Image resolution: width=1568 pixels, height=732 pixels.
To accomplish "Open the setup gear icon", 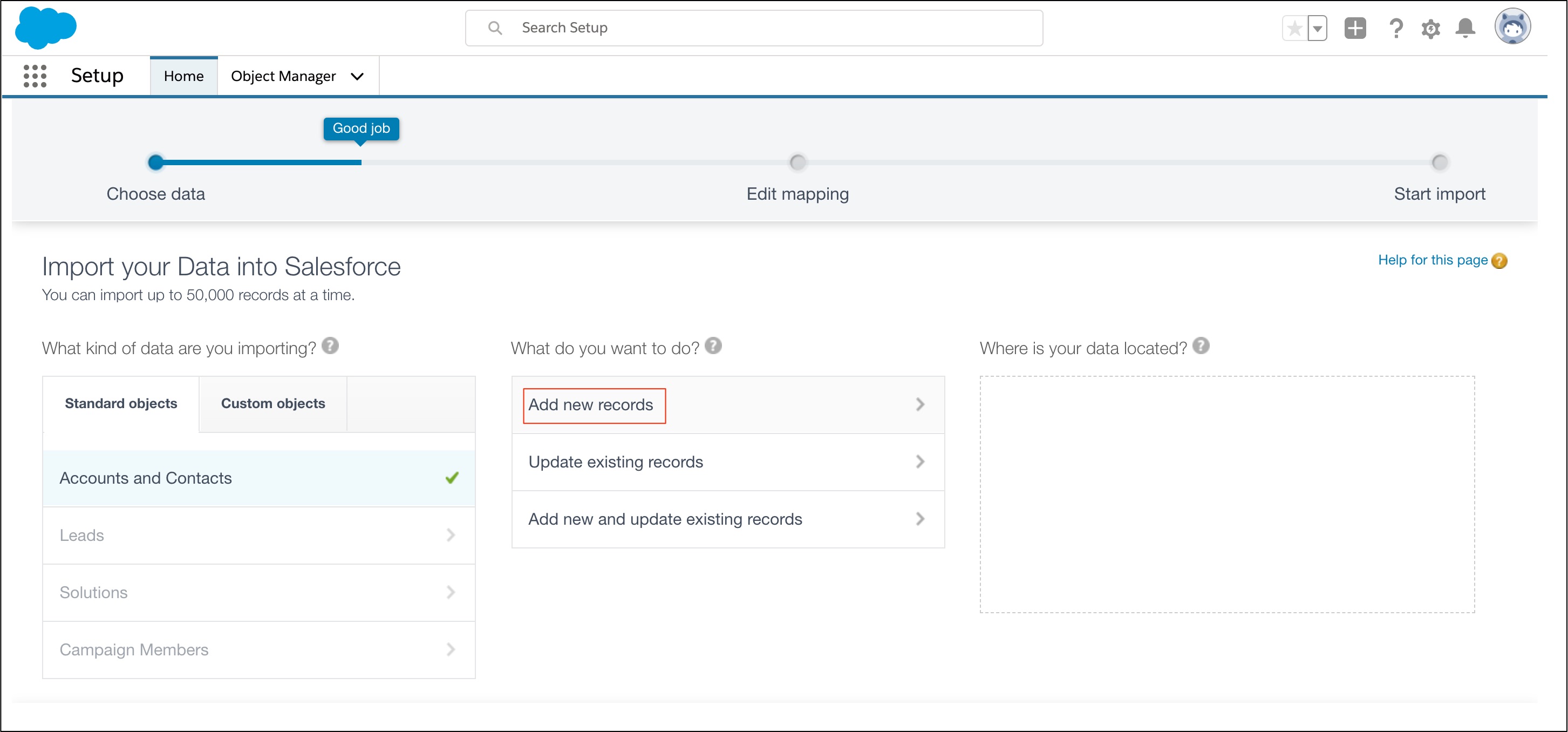I will (1430, 28).
